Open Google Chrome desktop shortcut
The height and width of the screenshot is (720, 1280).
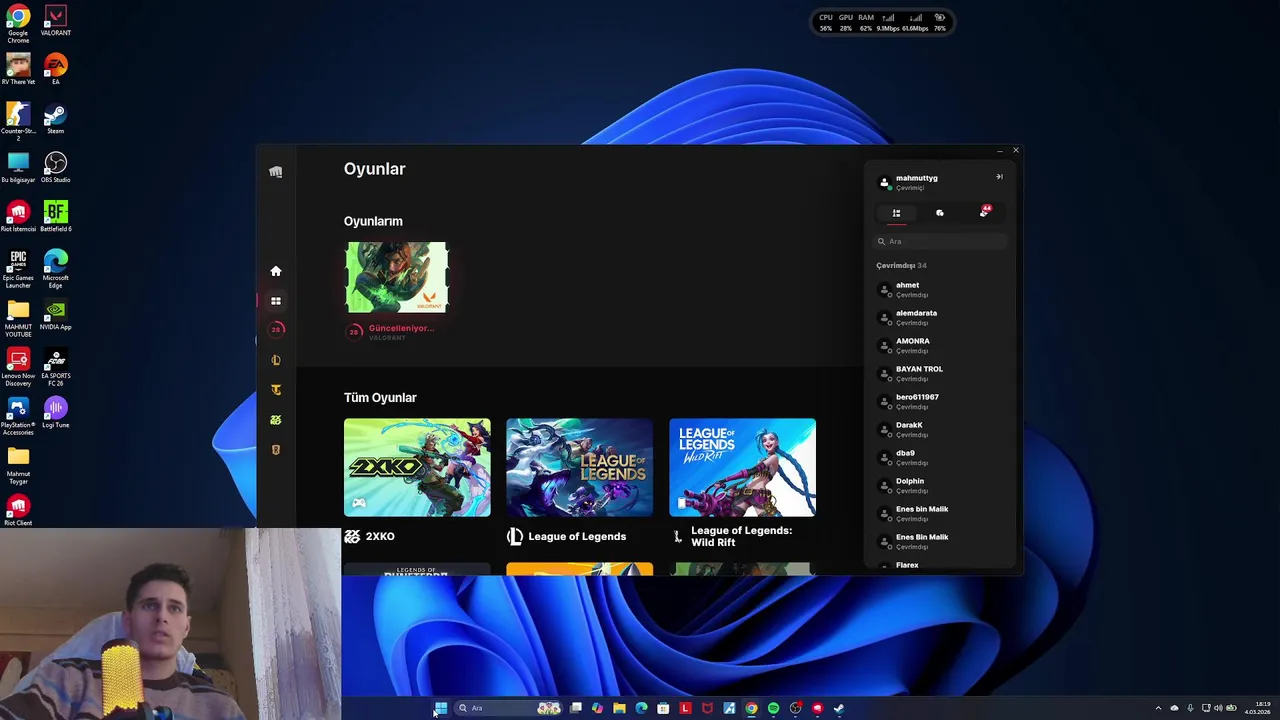[18, 24]
